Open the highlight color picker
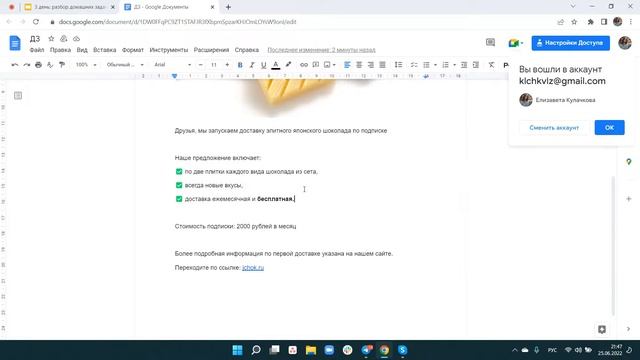Viewport: 640px width, 360px height. (x=288, y=65)
